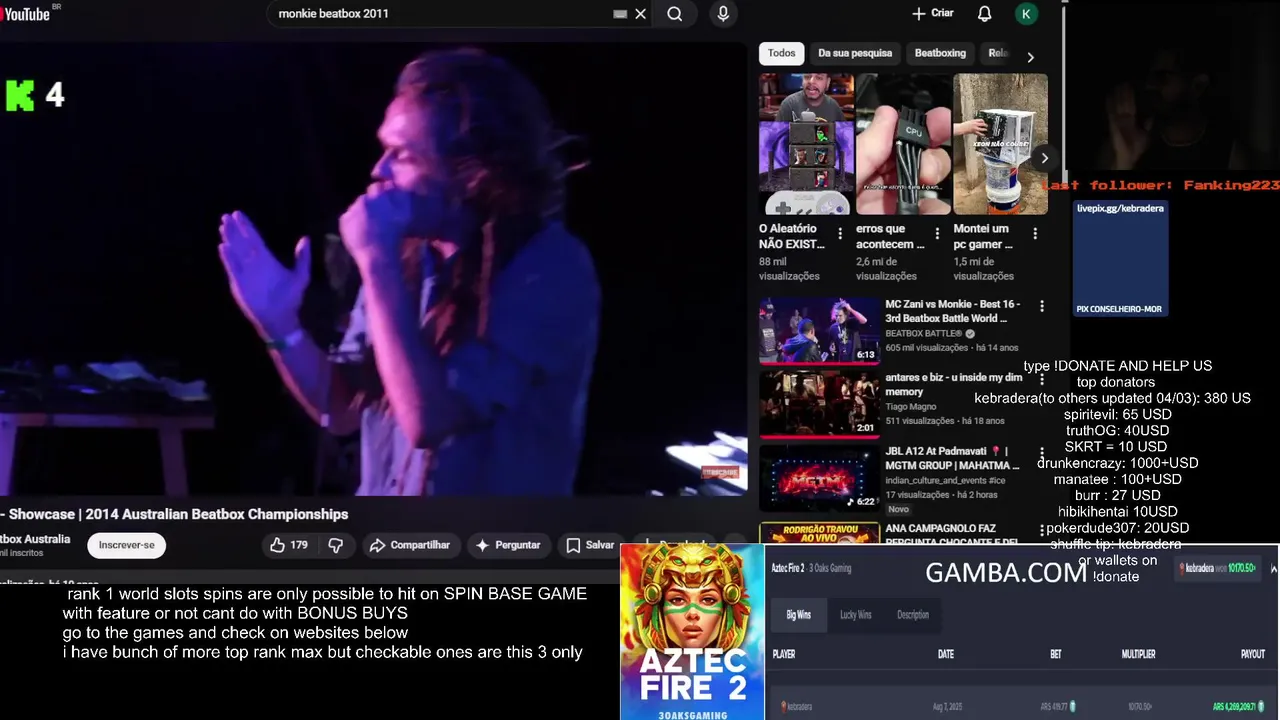Open 'MC Zani vs Monkie - Best 16' title
Viewport: 1280px width, 720px height.
[952, 311]
